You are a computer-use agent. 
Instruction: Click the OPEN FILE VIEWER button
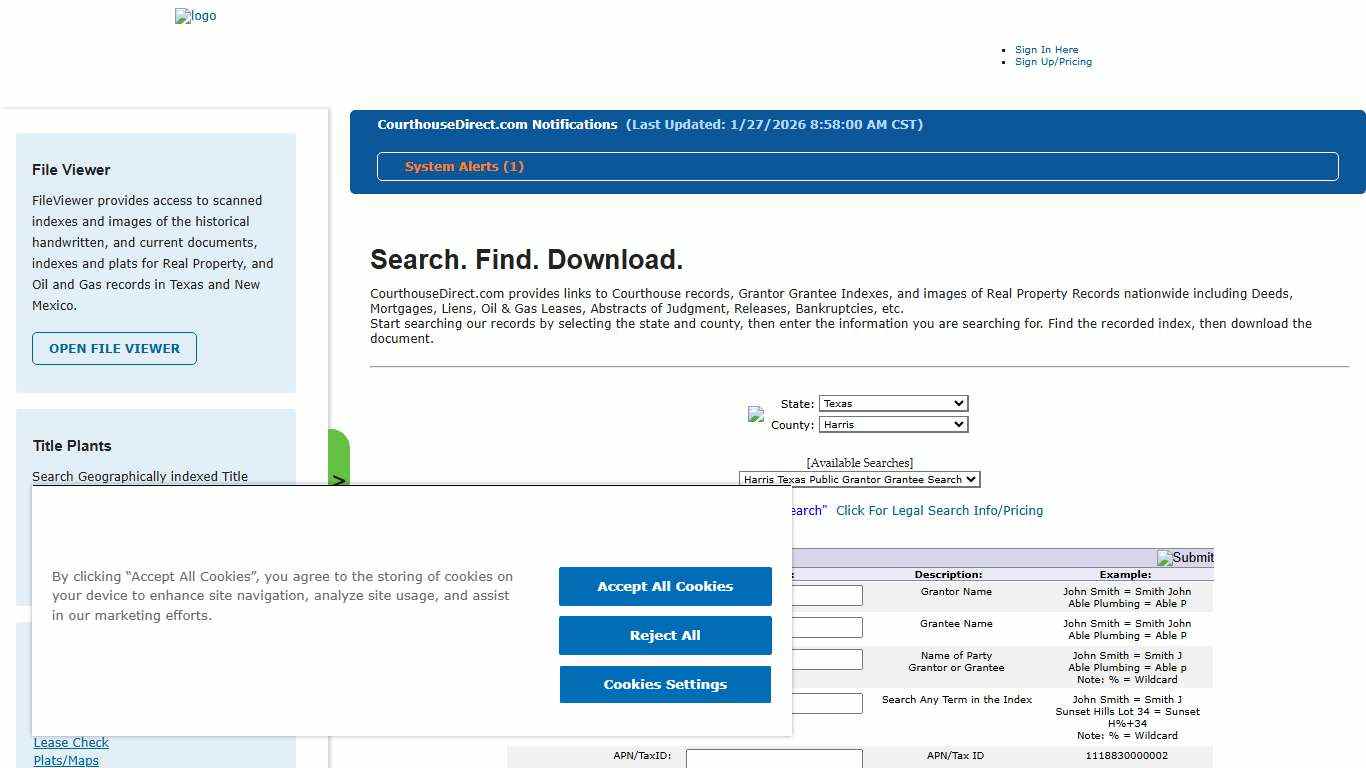pyautogui.click(x=114, y=348)
